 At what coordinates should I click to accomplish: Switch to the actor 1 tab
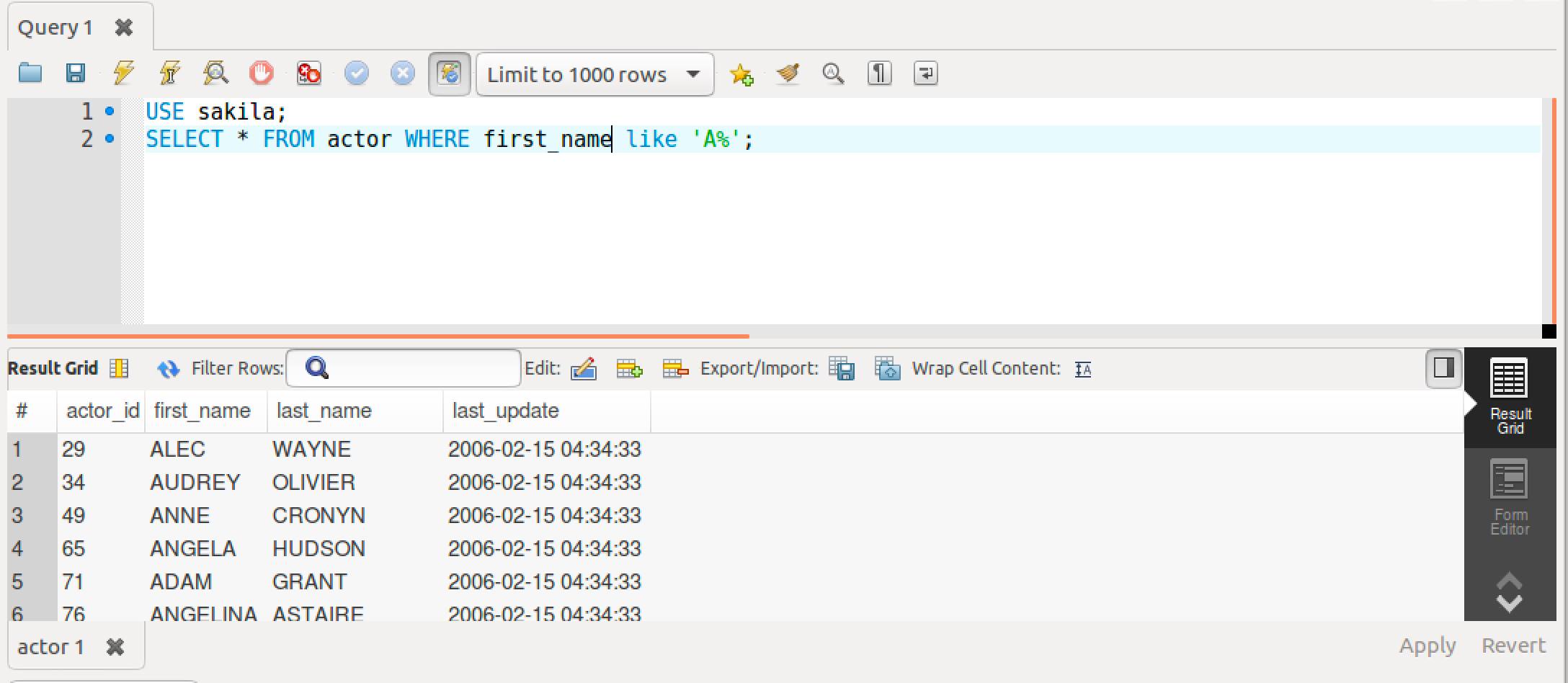tap(50, 646)
